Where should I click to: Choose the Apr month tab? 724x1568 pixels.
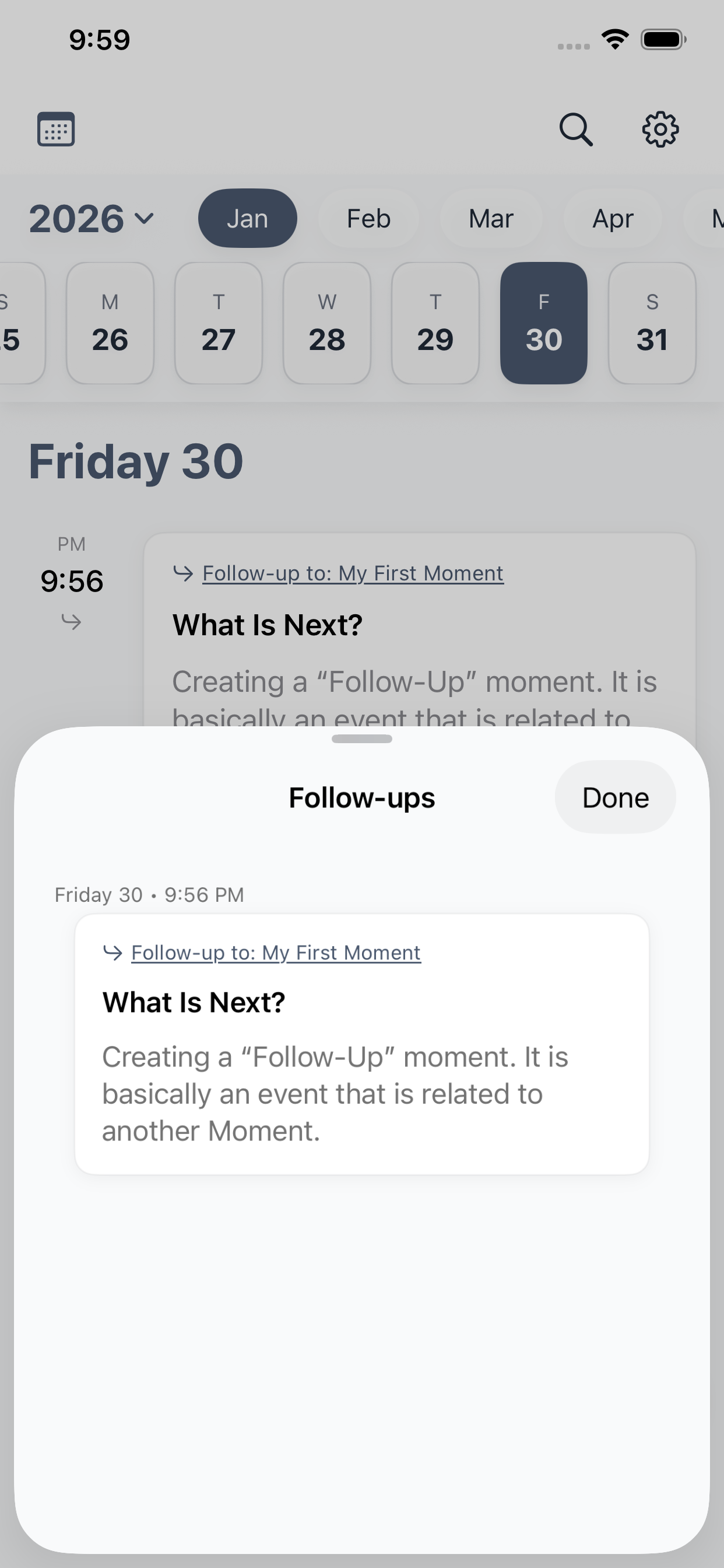point(613,219)
